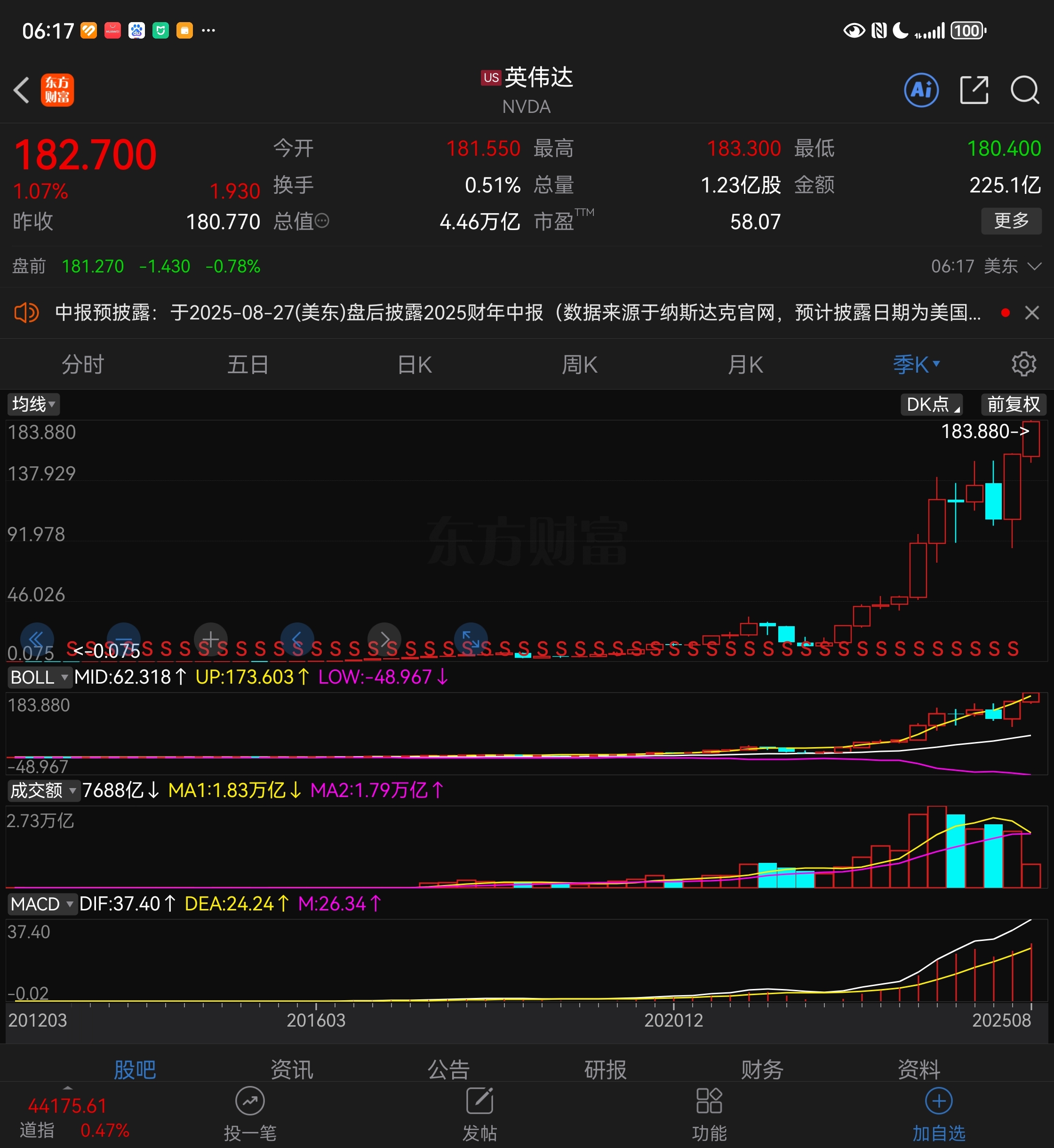Tap the status bar more-dots icon

209,31
